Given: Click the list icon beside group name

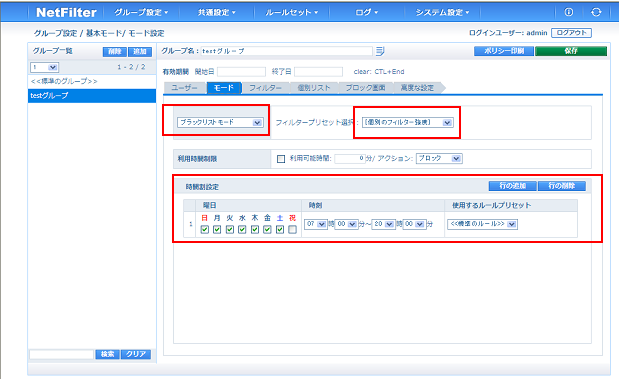Looking at the screenshot, I should tap(380, 51).
